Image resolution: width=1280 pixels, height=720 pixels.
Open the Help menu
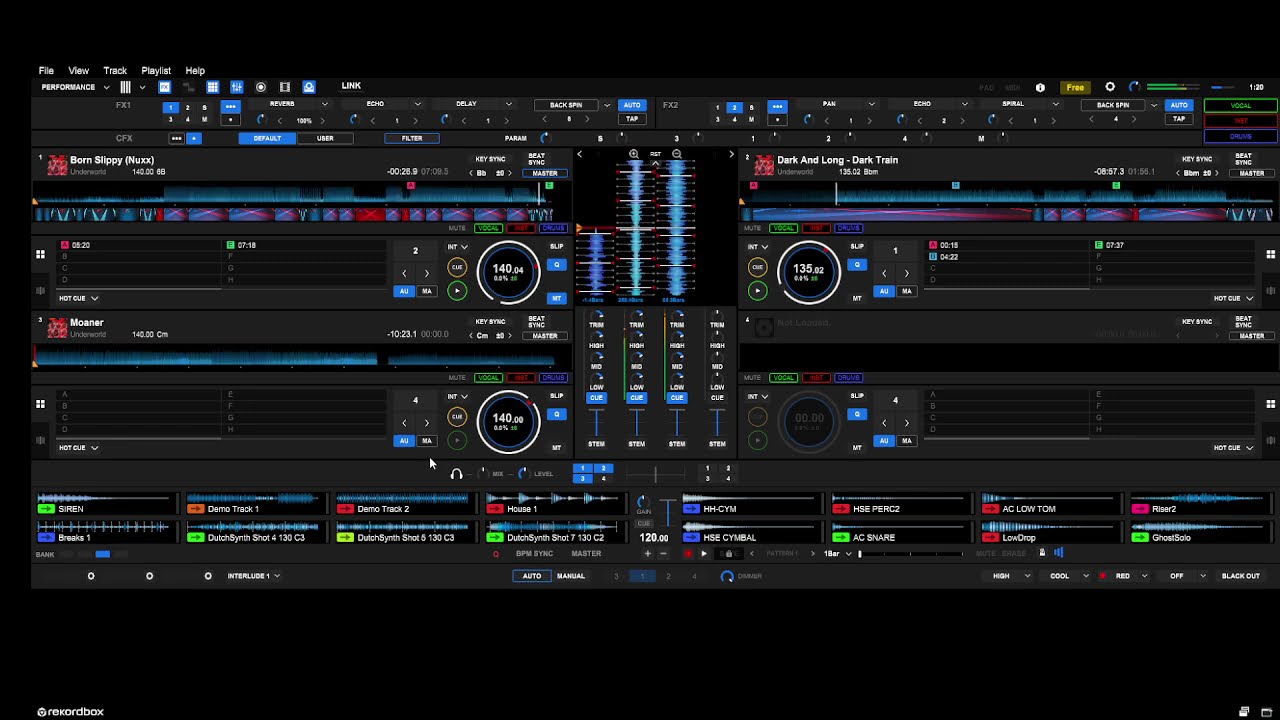tap(195, 71)
